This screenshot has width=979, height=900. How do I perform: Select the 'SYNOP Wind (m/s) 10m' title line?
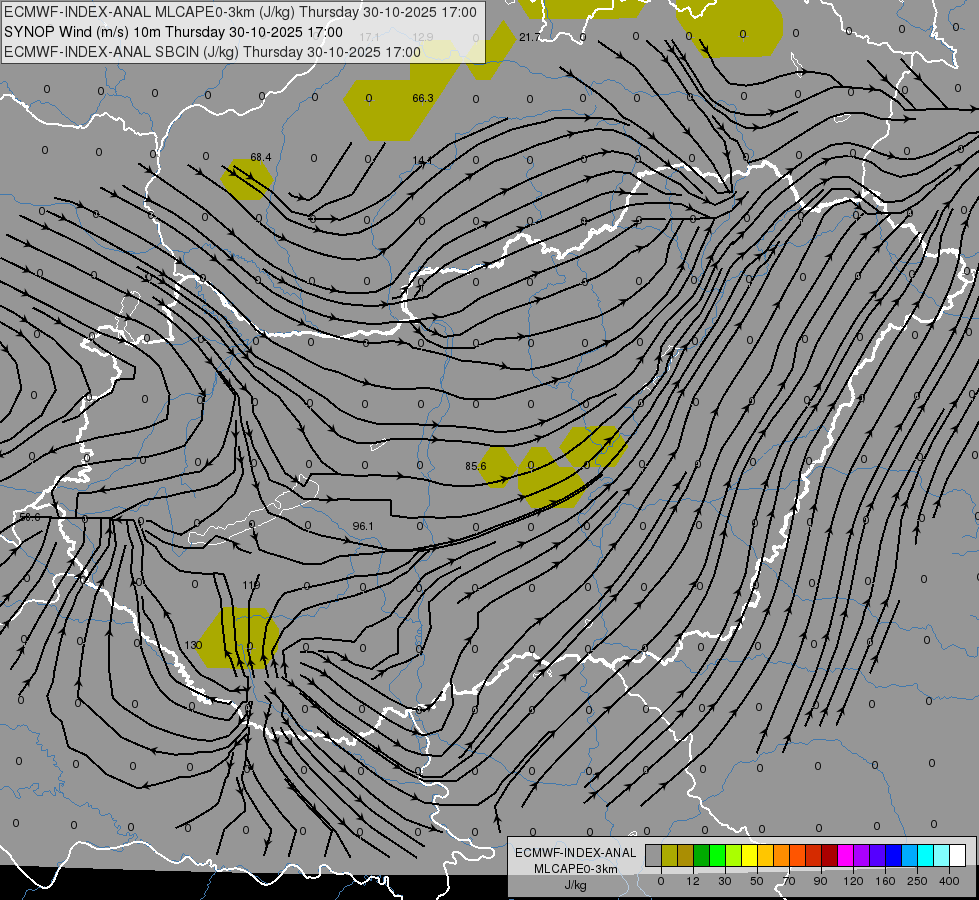[x=173, y=32]
